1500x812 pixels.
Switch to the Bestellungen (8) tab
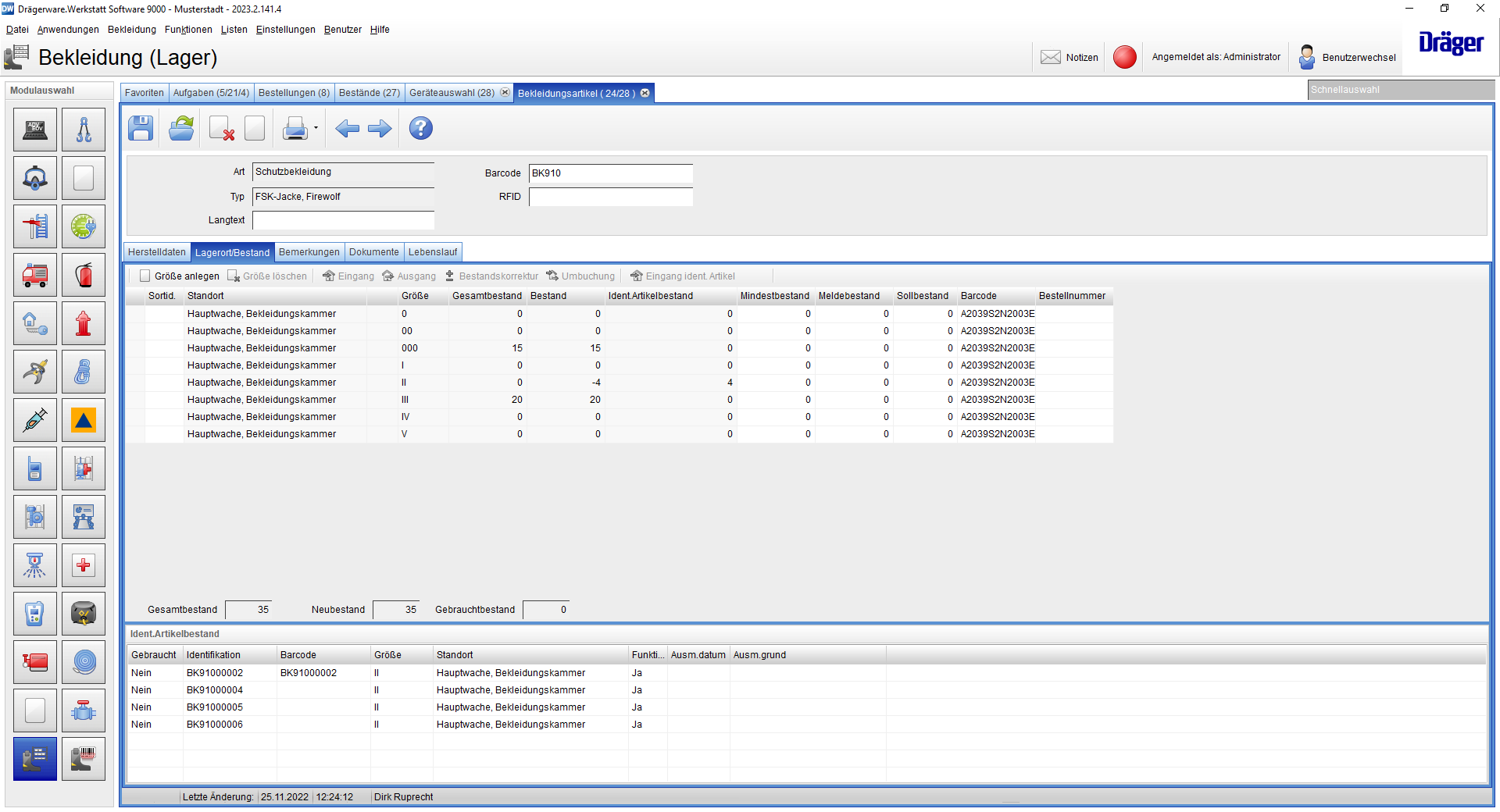[x=294, y=93]
